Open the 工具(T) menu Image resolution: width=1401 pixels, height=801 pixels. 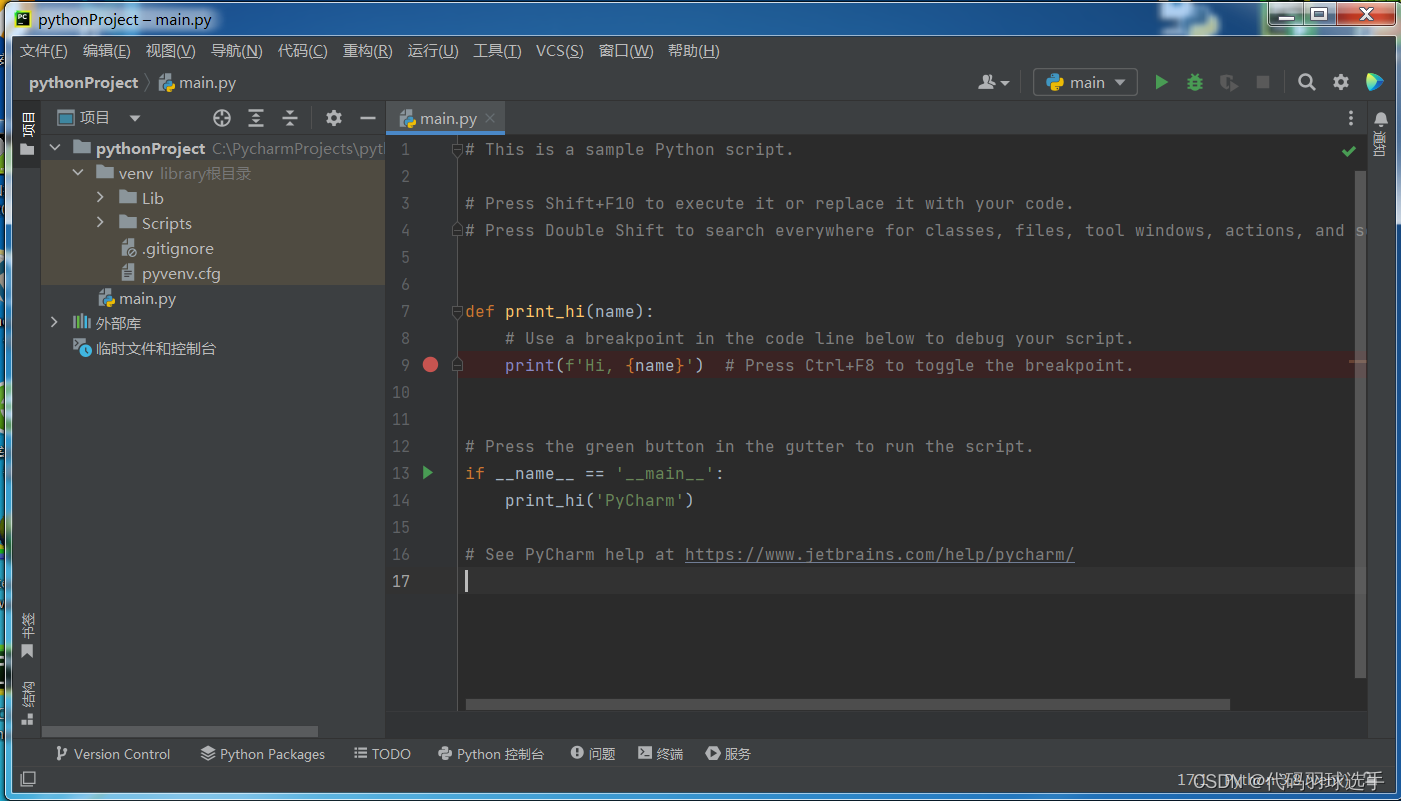point(497,51)
